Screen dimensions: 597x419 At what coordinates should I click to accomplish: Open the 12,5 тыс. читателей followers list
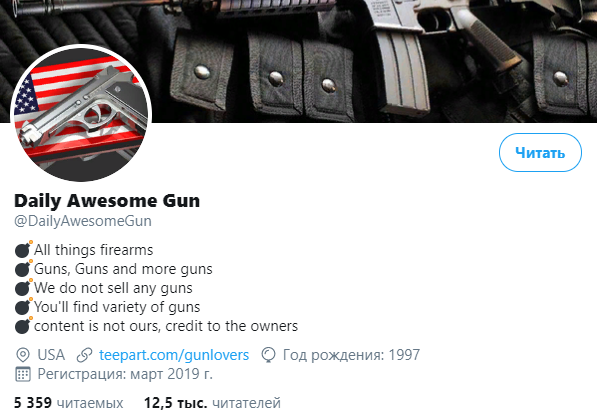pos(212,403)
